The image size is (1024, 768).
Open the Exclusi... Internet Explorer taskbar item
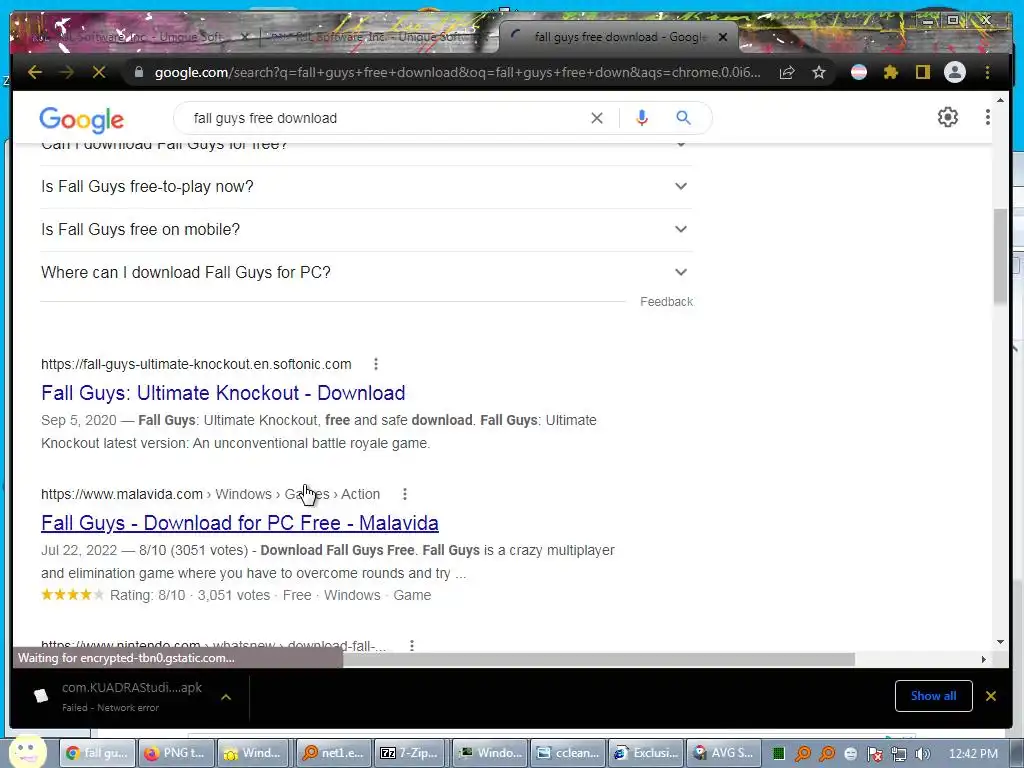646,754
